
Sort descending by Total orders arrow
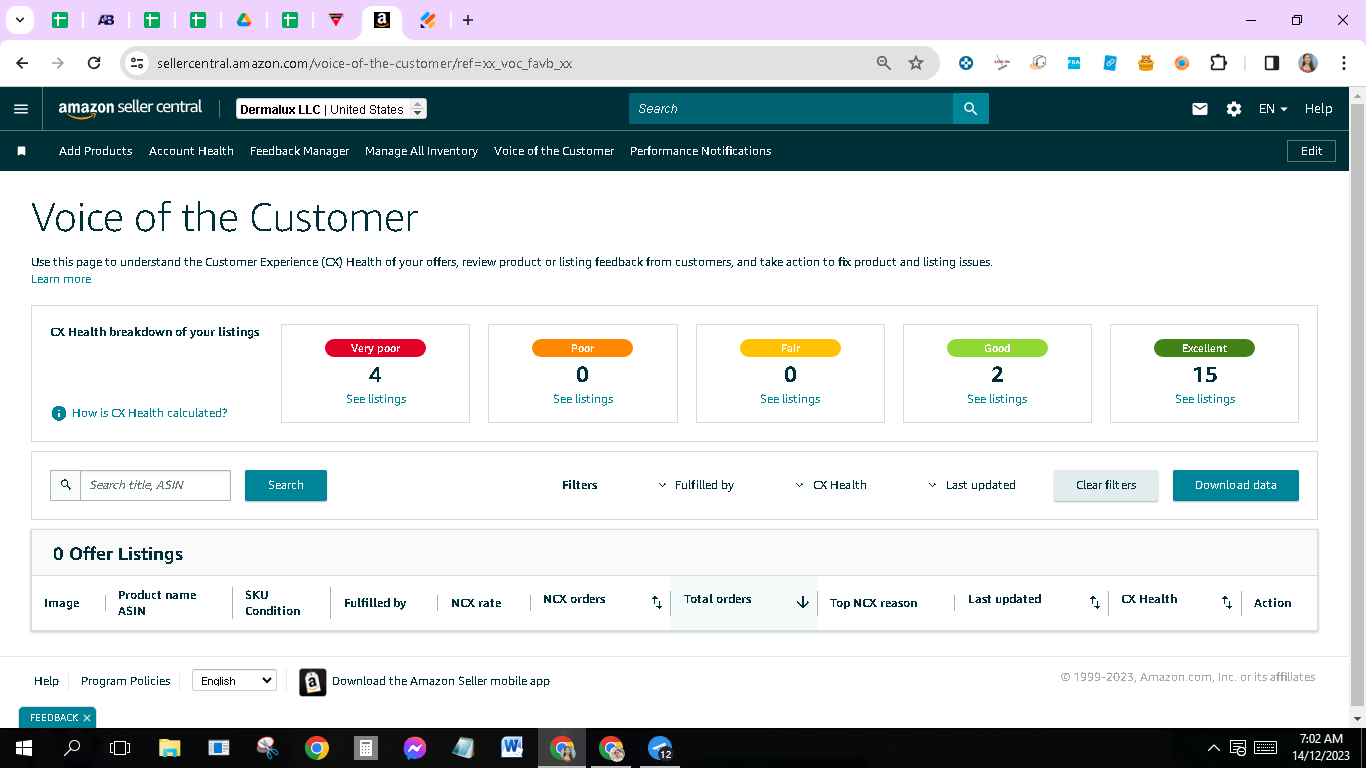click(802, 602)
